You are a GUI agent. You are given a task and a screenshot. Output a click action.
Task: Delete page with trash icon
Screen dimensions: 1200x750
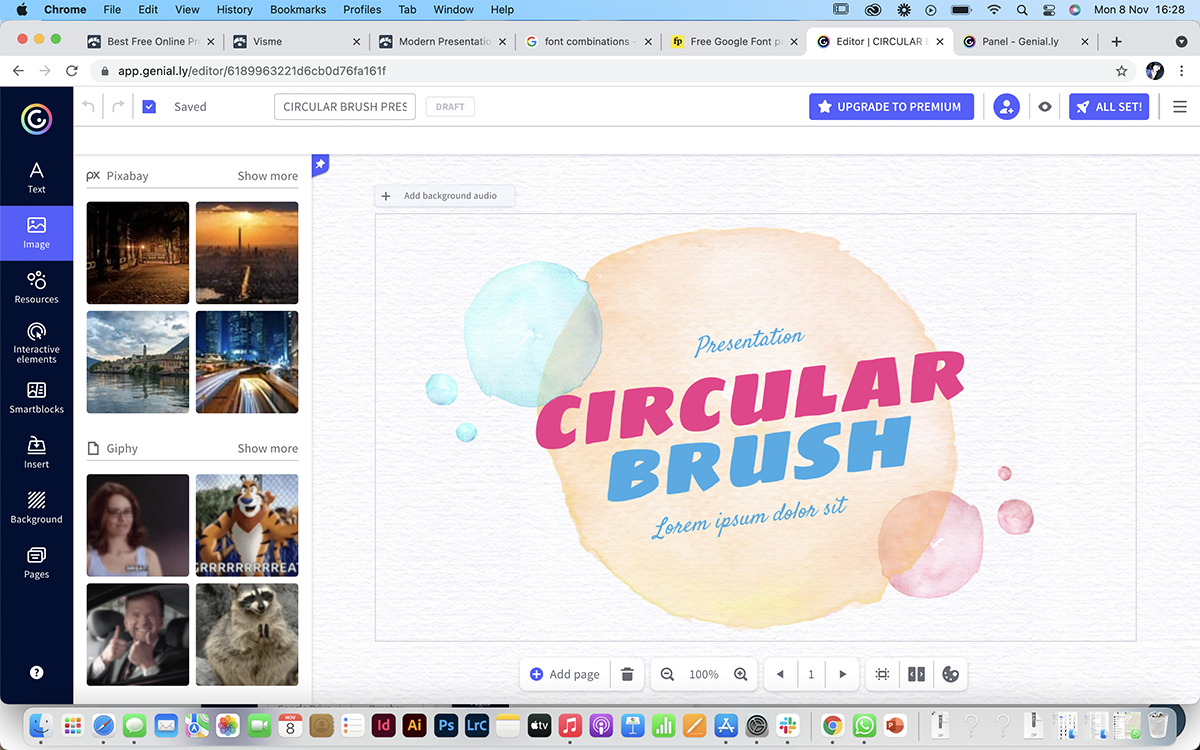tap(627, 674)
